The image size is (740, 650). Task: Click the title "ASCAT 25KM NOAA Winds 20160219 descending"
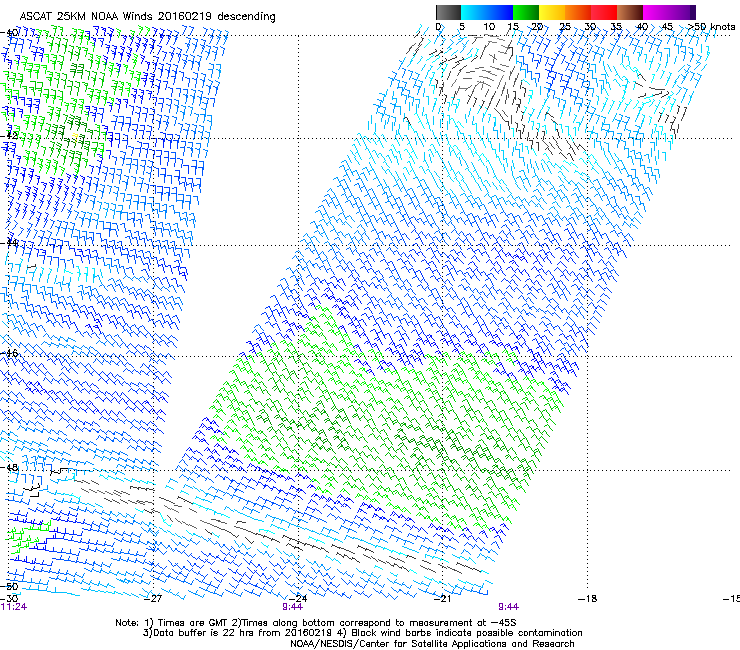tap(147, 17)
